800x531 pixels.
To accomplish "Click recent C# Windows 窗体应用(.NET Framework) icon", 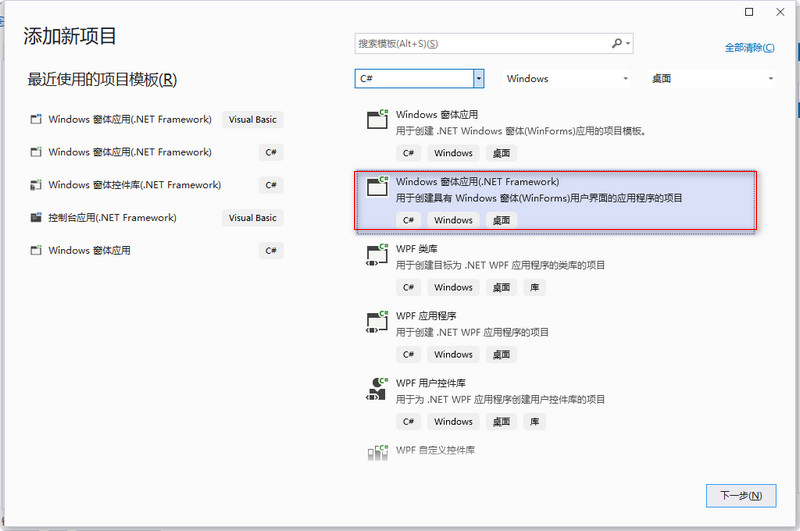I will pos(36,152).
